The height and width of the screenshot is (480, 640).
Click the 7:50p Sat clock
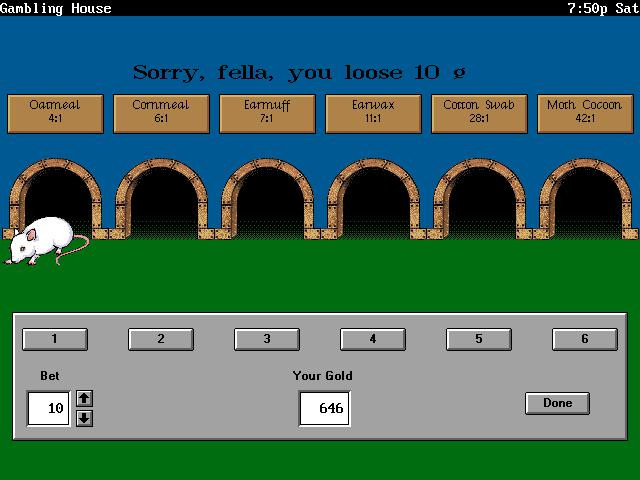603,8
